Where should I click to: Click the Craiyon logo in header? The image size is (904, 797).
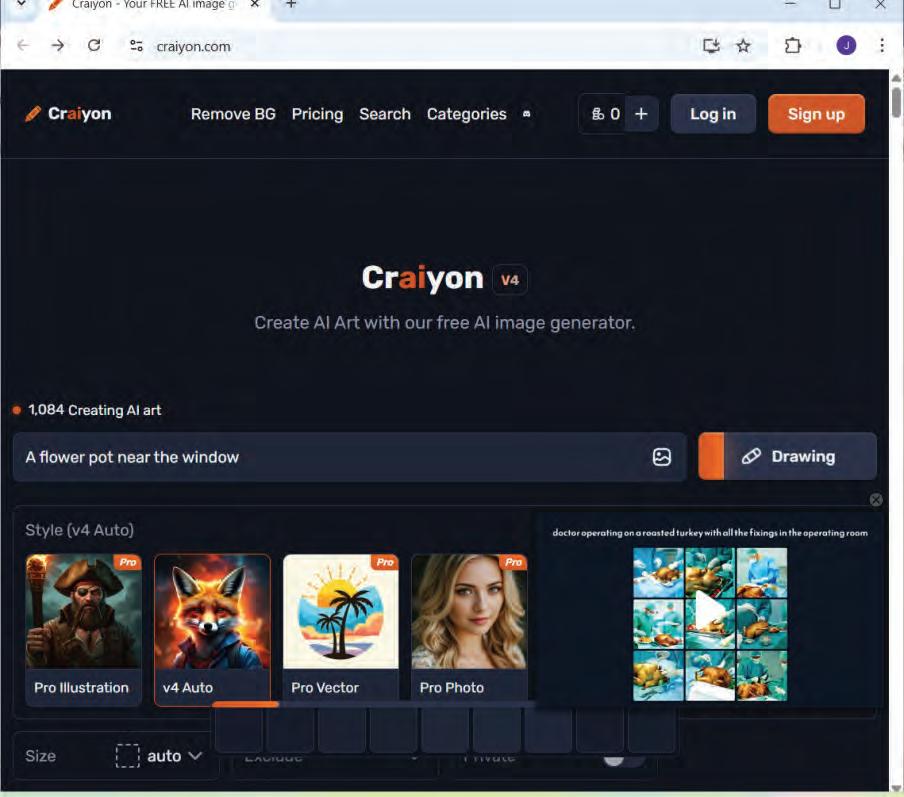pos(68,114)
